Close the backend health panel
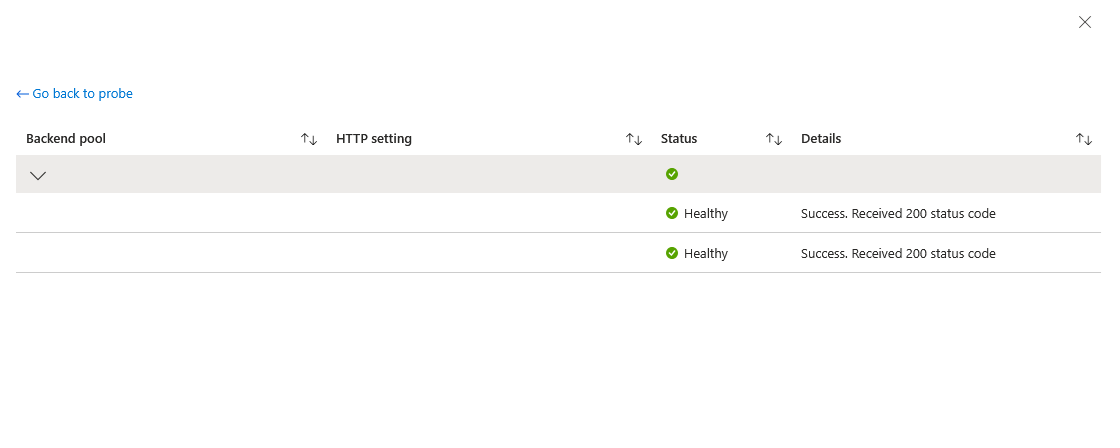The width and height of the screenshot is (1120, 448). (1085, 22)
